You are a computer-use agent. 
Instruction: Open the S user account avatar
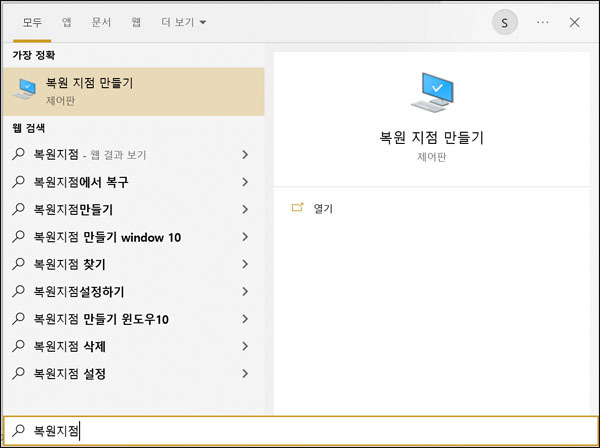coord(504,23)
